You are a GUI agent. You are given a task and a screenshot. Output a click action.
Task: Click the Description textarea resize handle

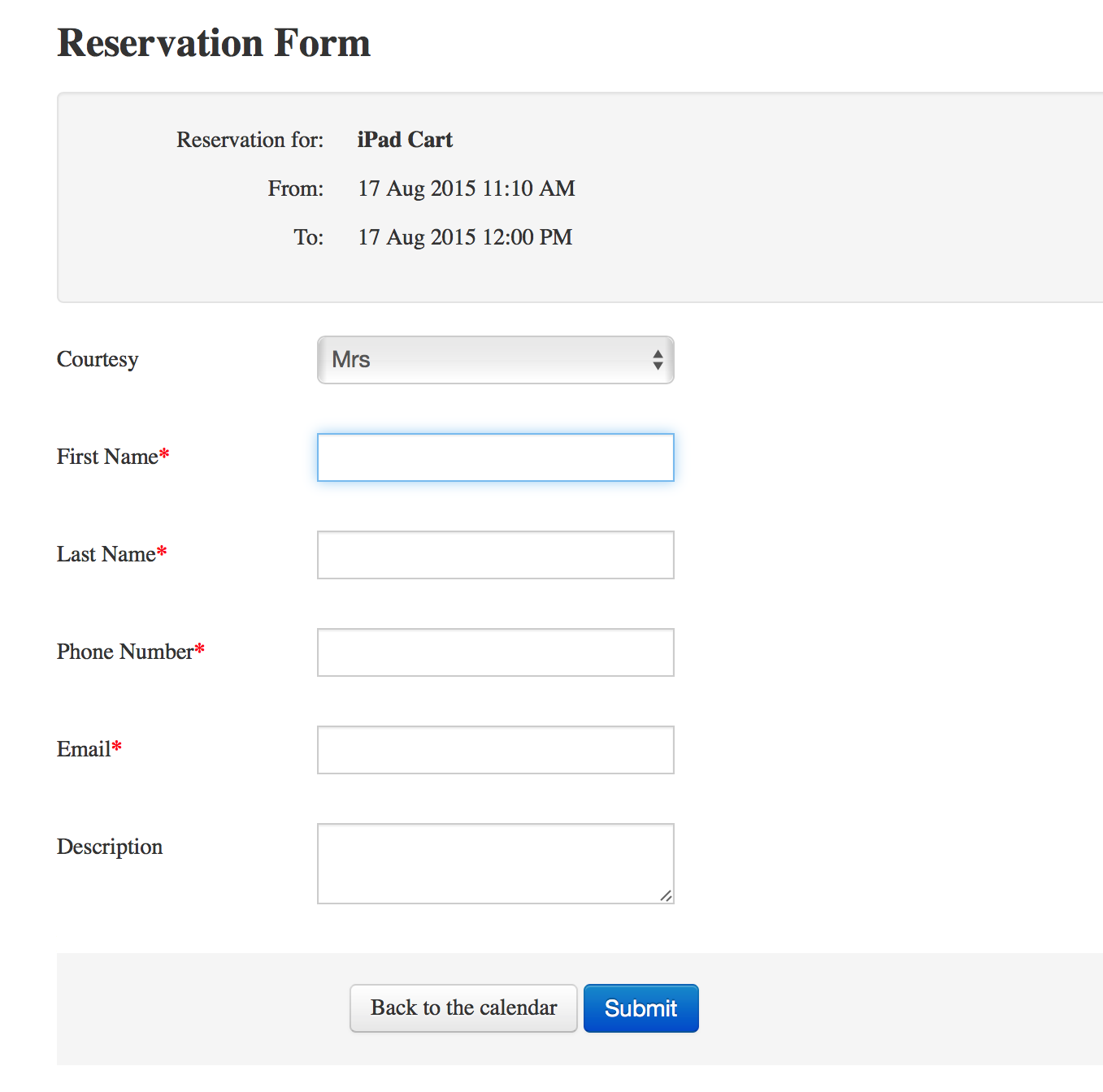(x=667, y=895)
